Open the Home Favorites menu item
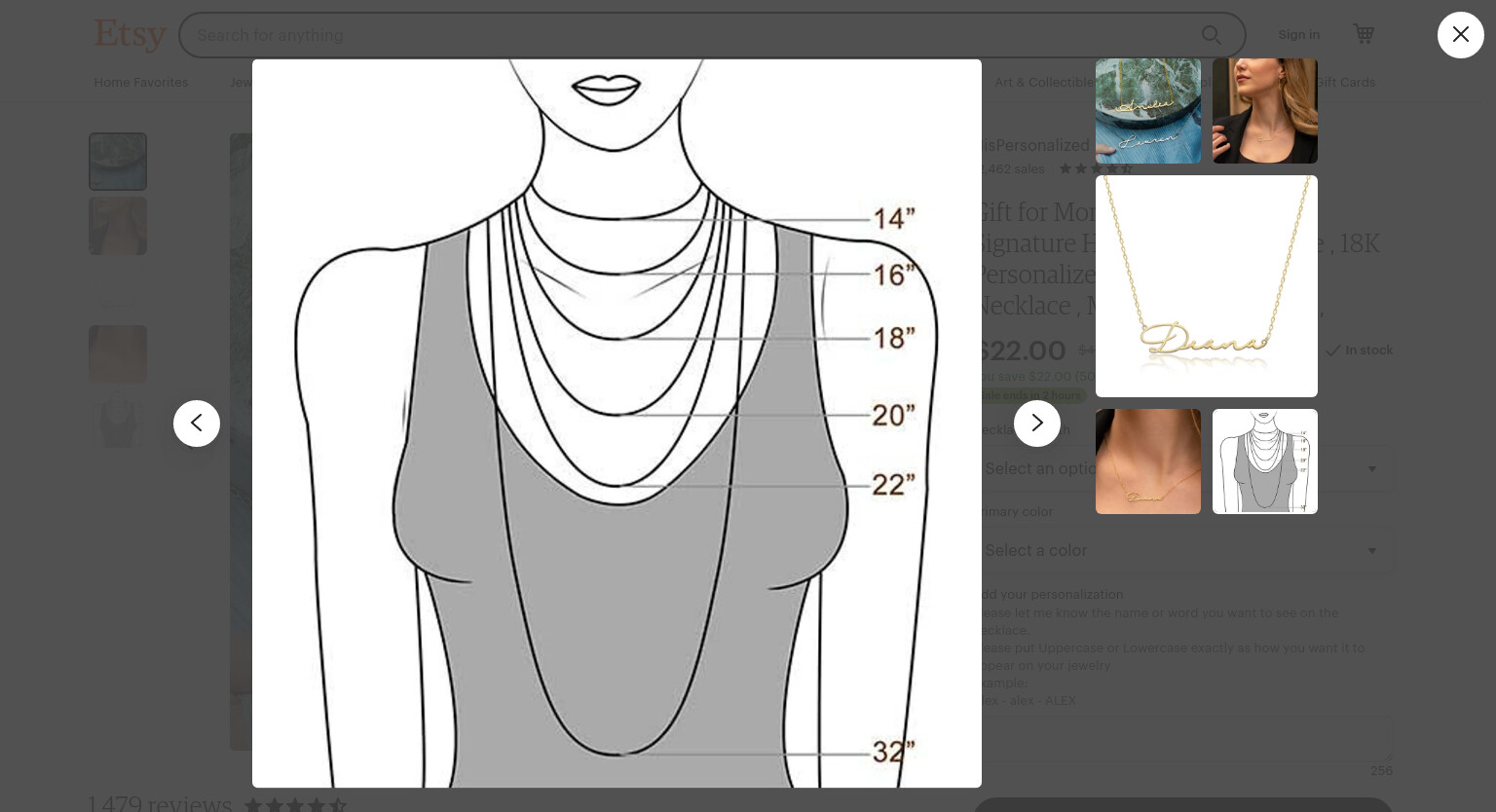The image size is (1496, 812). 141,82
